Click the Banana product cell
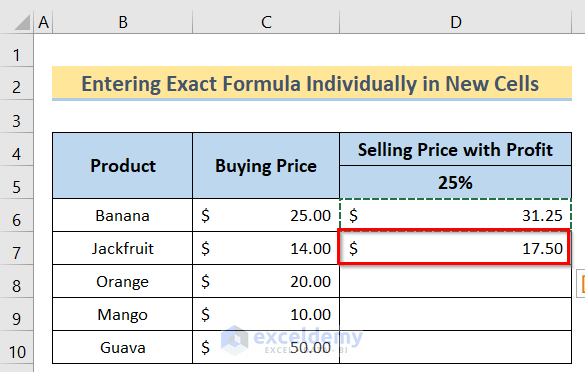 click(123, 215)
